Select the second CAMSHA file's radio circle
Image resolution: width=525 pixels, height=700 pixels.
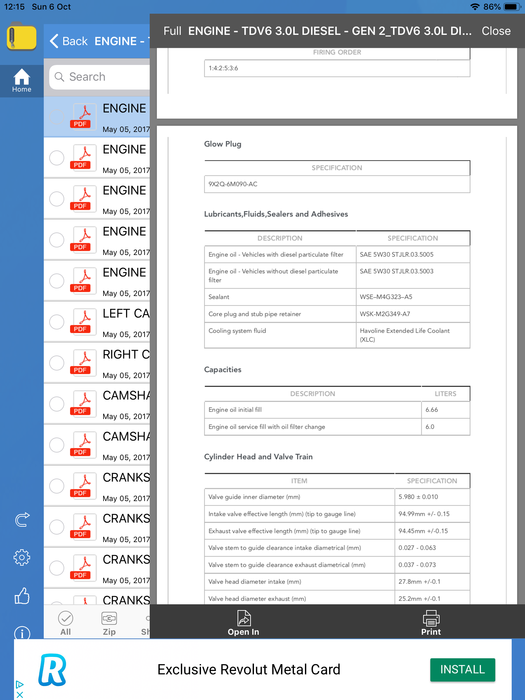57,445
